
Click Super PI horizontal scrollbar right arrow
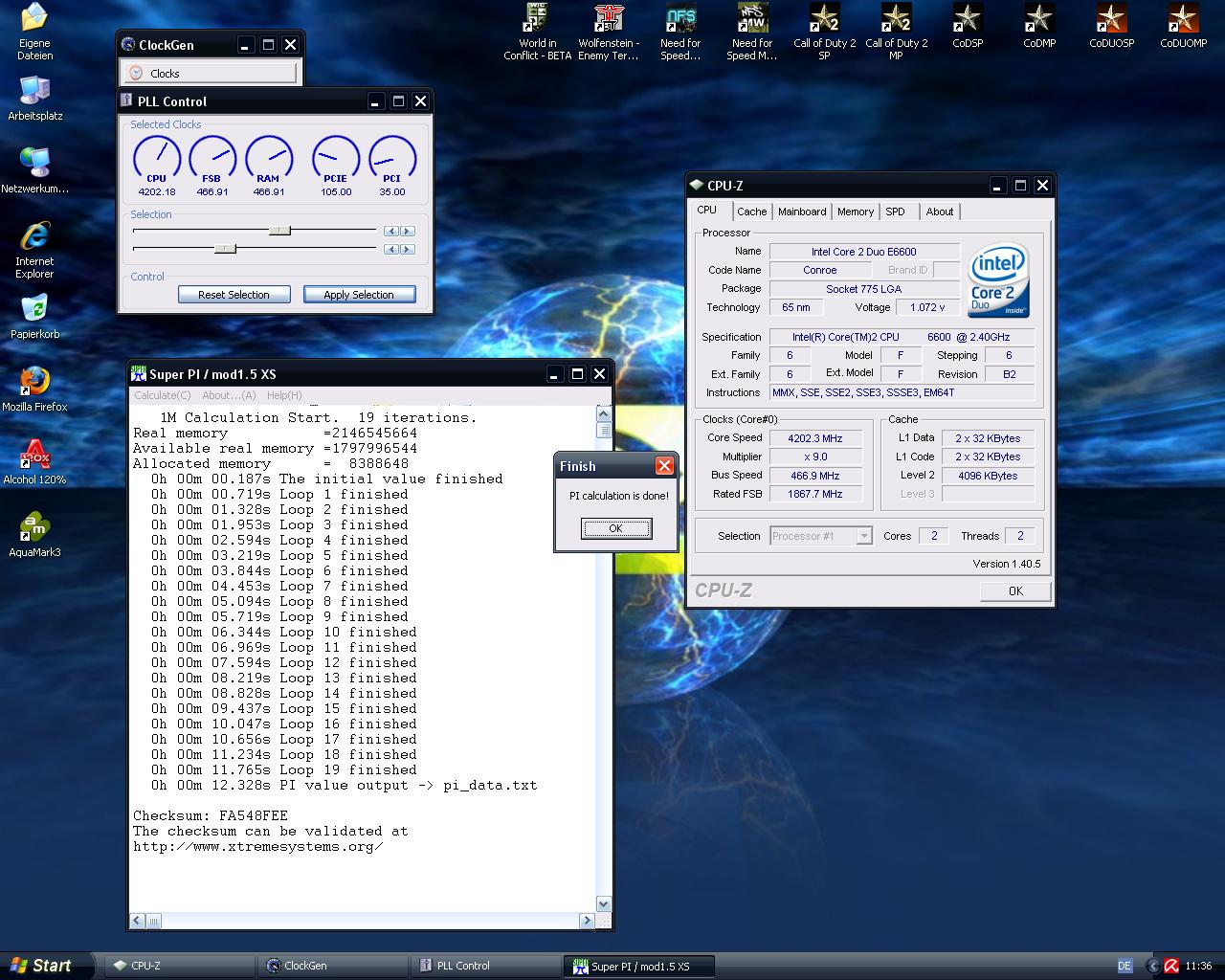pyautogui.click(x=587, y=921)
